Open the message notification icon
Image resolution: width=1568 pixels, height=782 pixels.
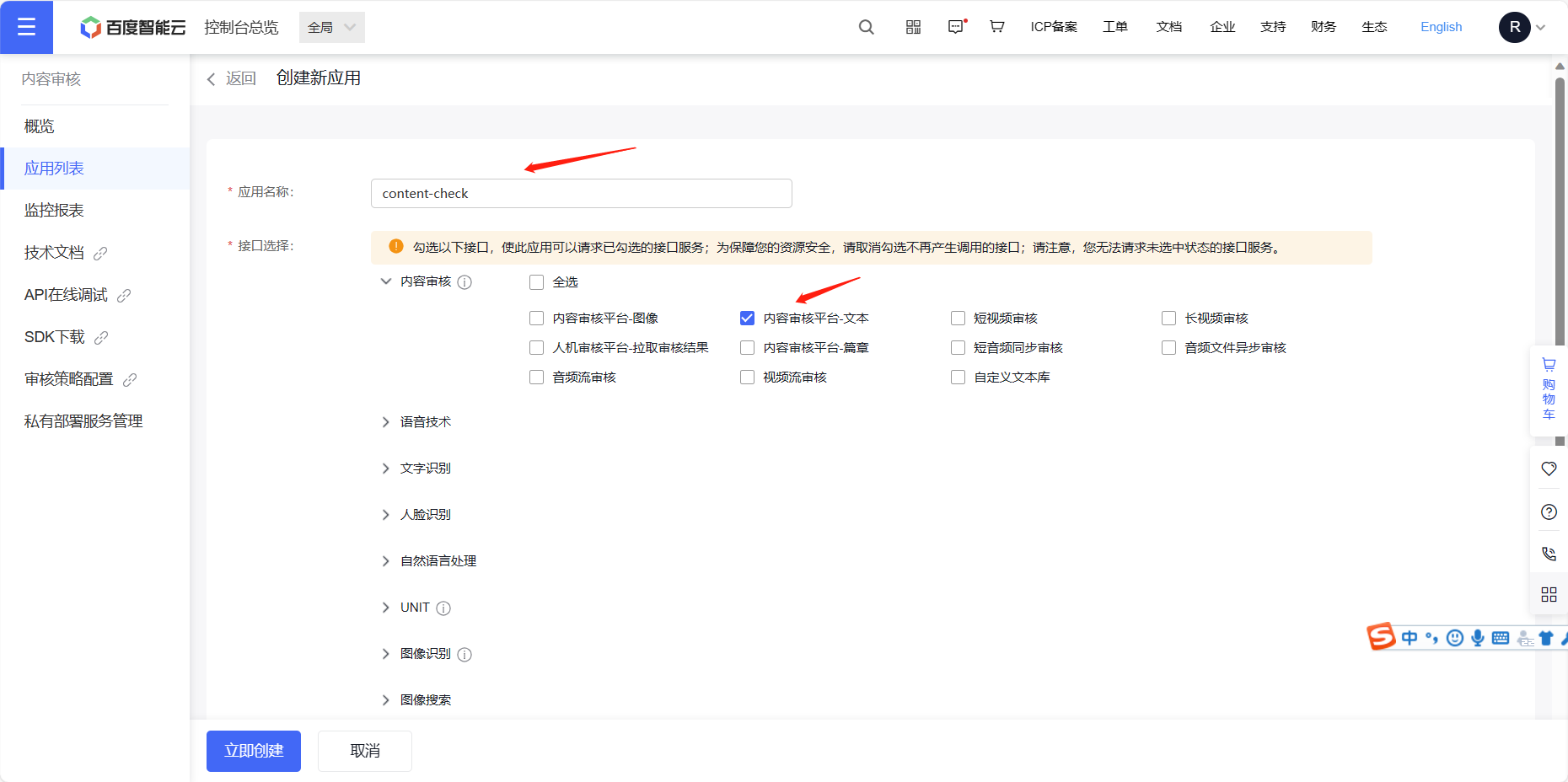[956, 27]
